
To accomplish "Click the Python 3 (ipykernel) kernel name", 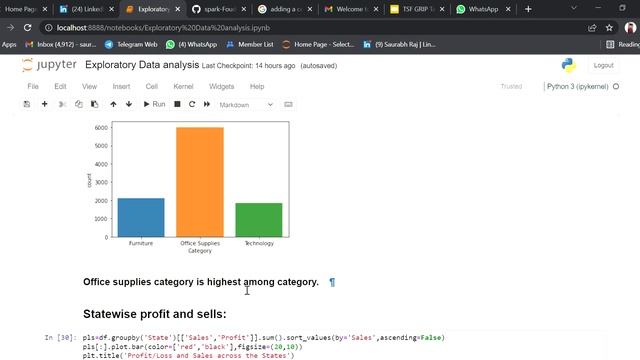I will (x=578, y=87).
